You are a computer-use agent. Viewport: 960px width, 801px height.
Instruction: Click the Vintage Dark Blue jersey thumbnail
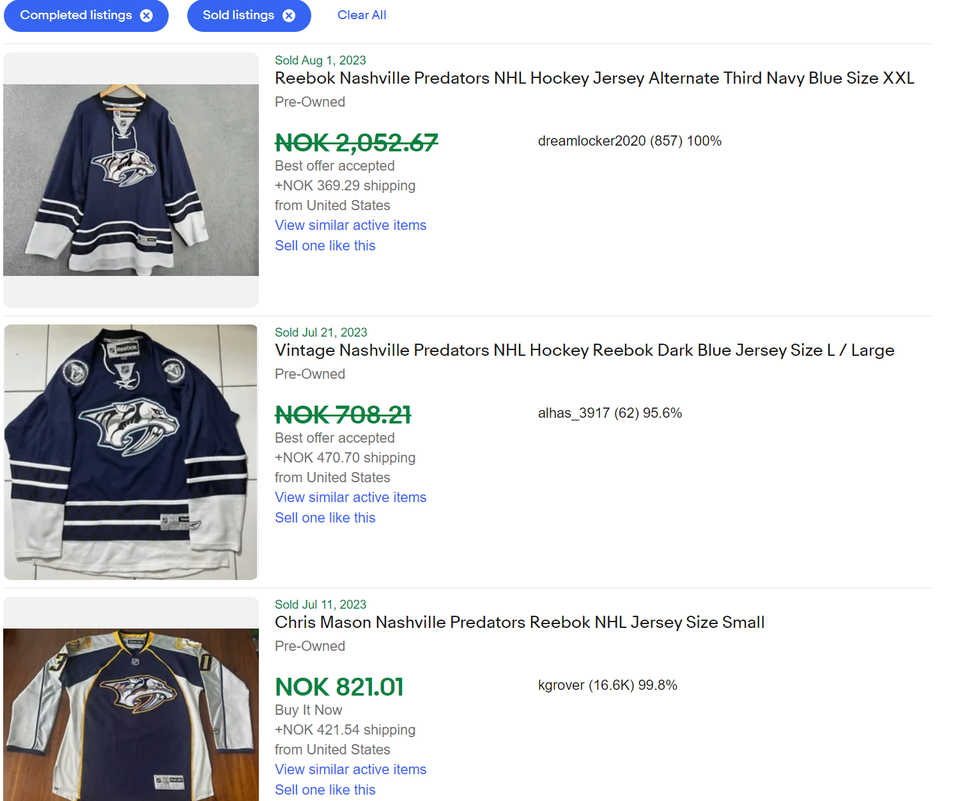click(x=131, y=452)
